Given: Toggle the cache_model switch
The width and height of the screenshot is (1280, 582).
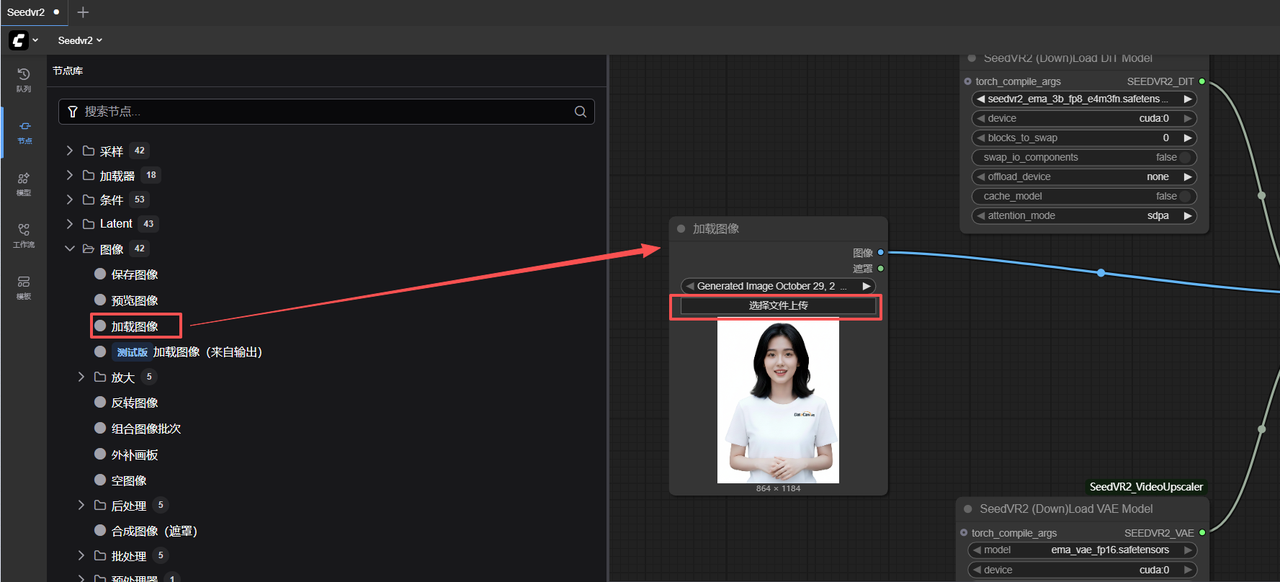Looking at the screenshot, I should 1186,196.
